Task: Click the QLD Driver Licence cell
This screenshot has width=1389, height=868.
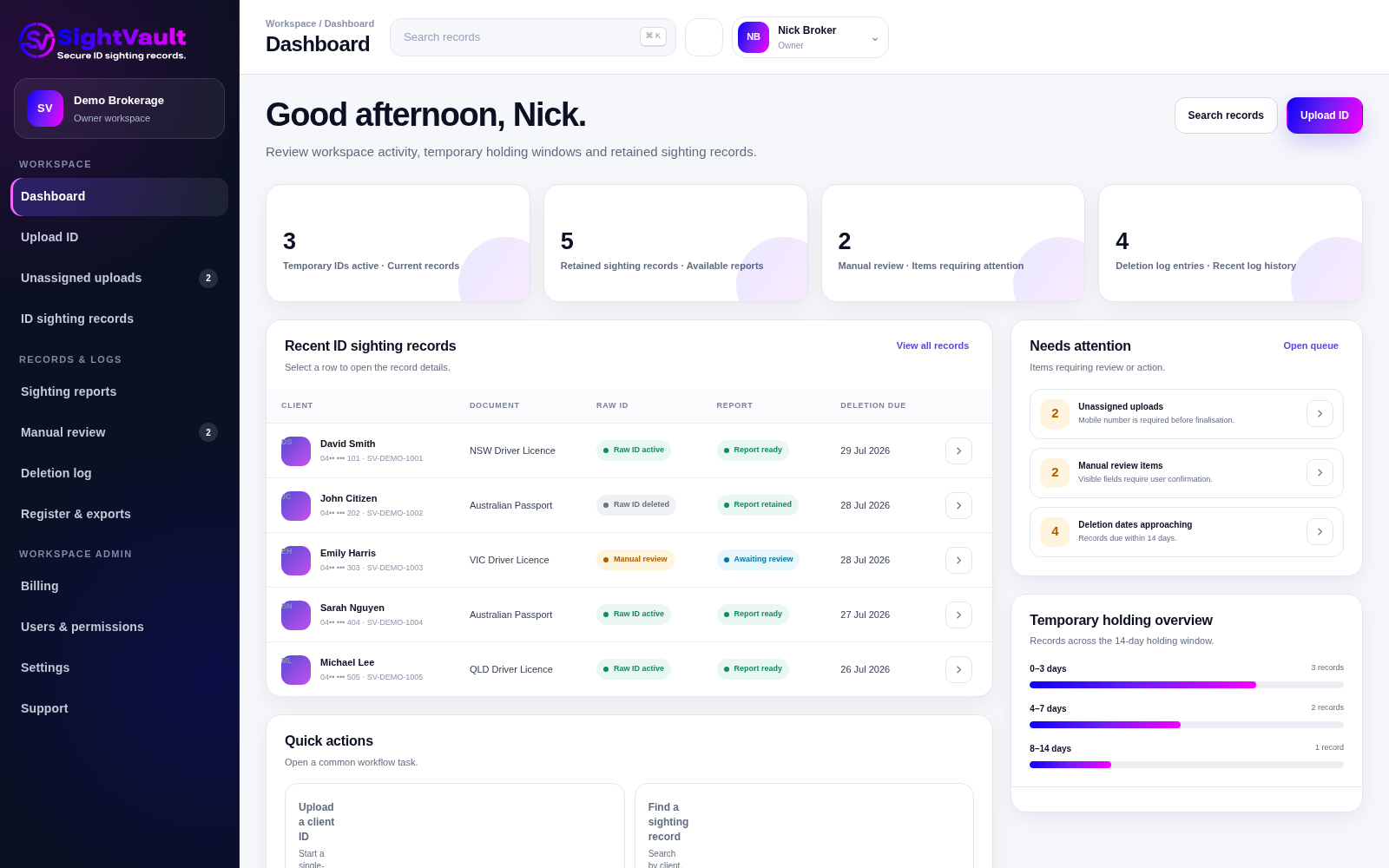Action: pos(511,669)
